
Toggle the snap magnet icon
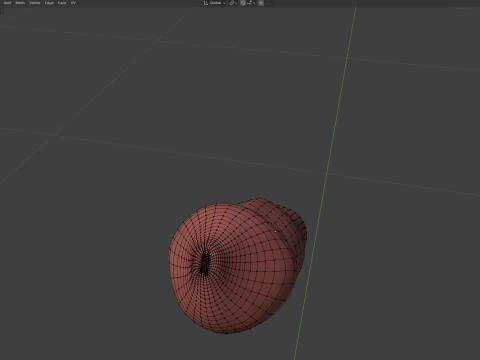(x=243, y=3)
